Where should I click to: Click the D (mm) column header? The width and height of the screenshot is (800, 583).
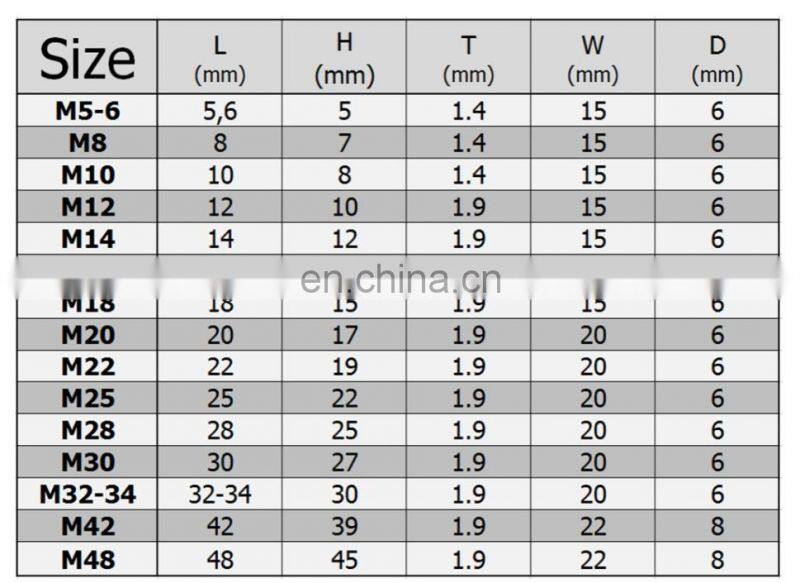coord(717,59)
